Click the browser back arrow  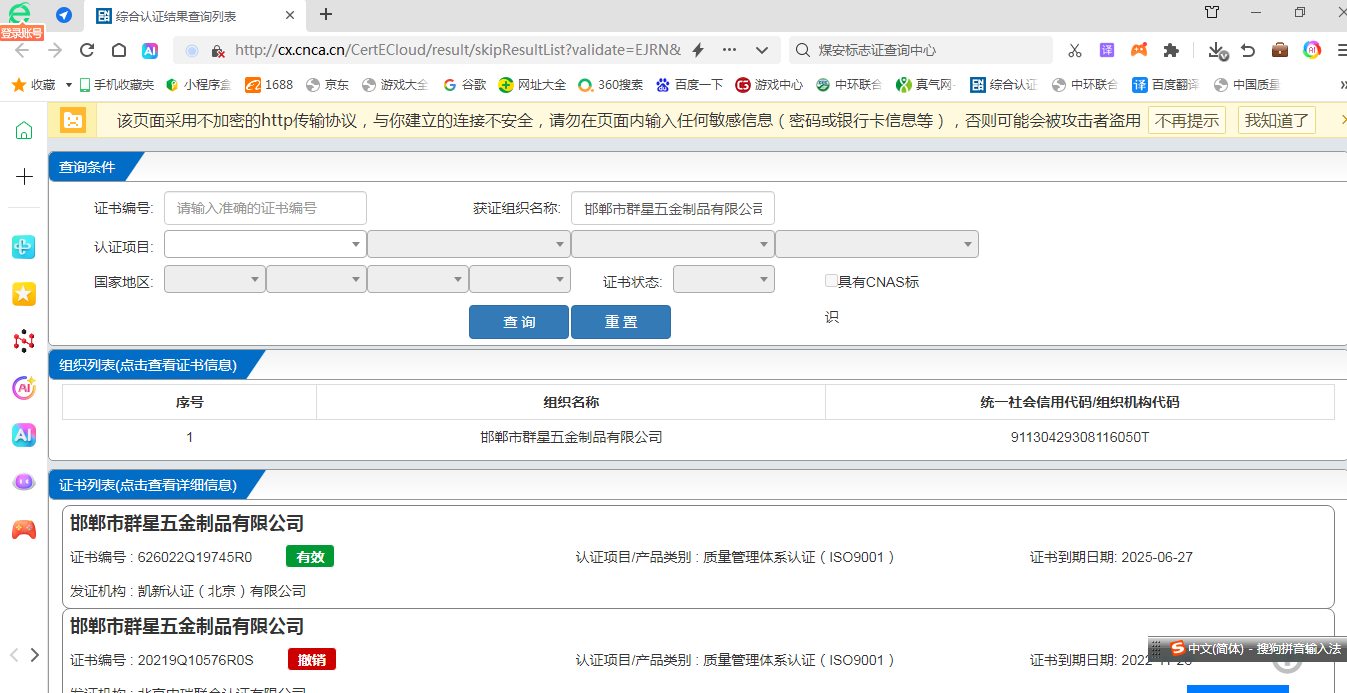[22, 50]
